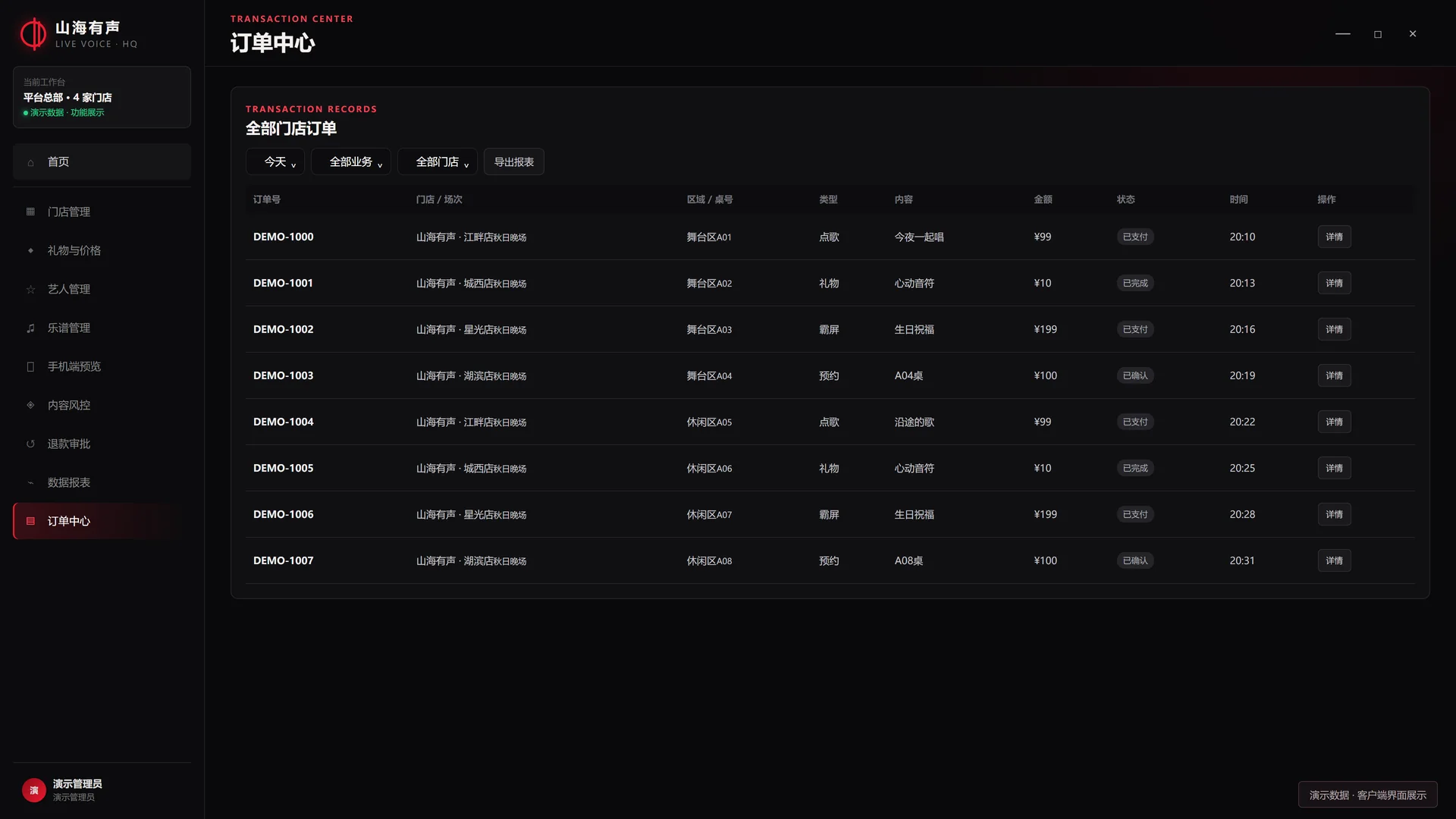
Task: Click the home icon beside 首页
Action: tap(30, 162)
